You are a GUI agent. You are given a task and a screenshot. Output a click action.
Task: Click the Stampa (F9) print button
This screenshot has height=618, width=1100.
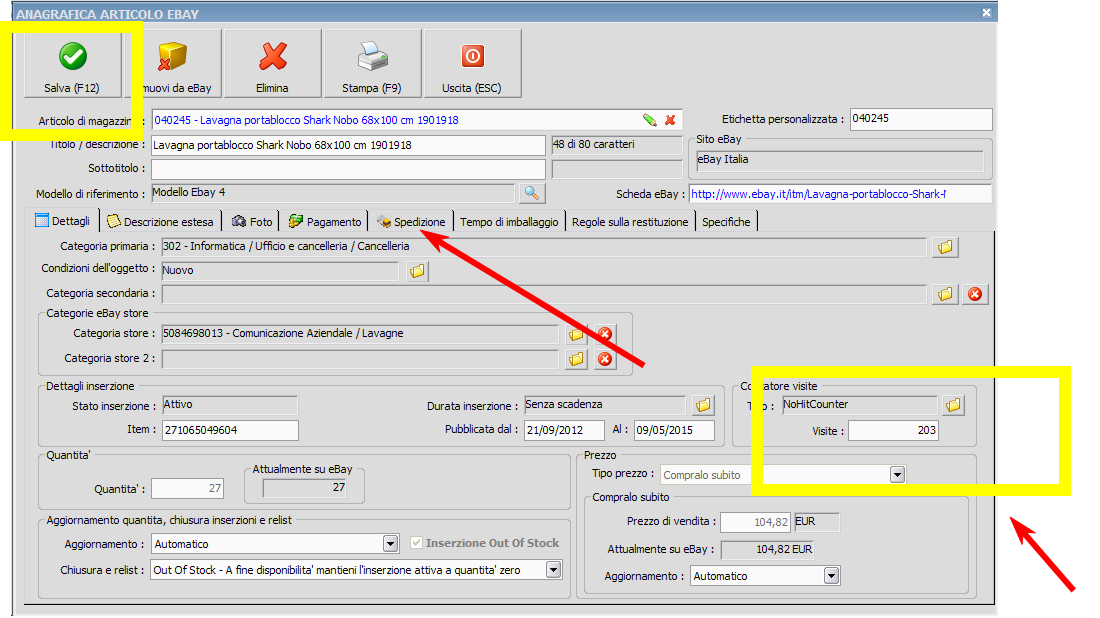(372, 64)
